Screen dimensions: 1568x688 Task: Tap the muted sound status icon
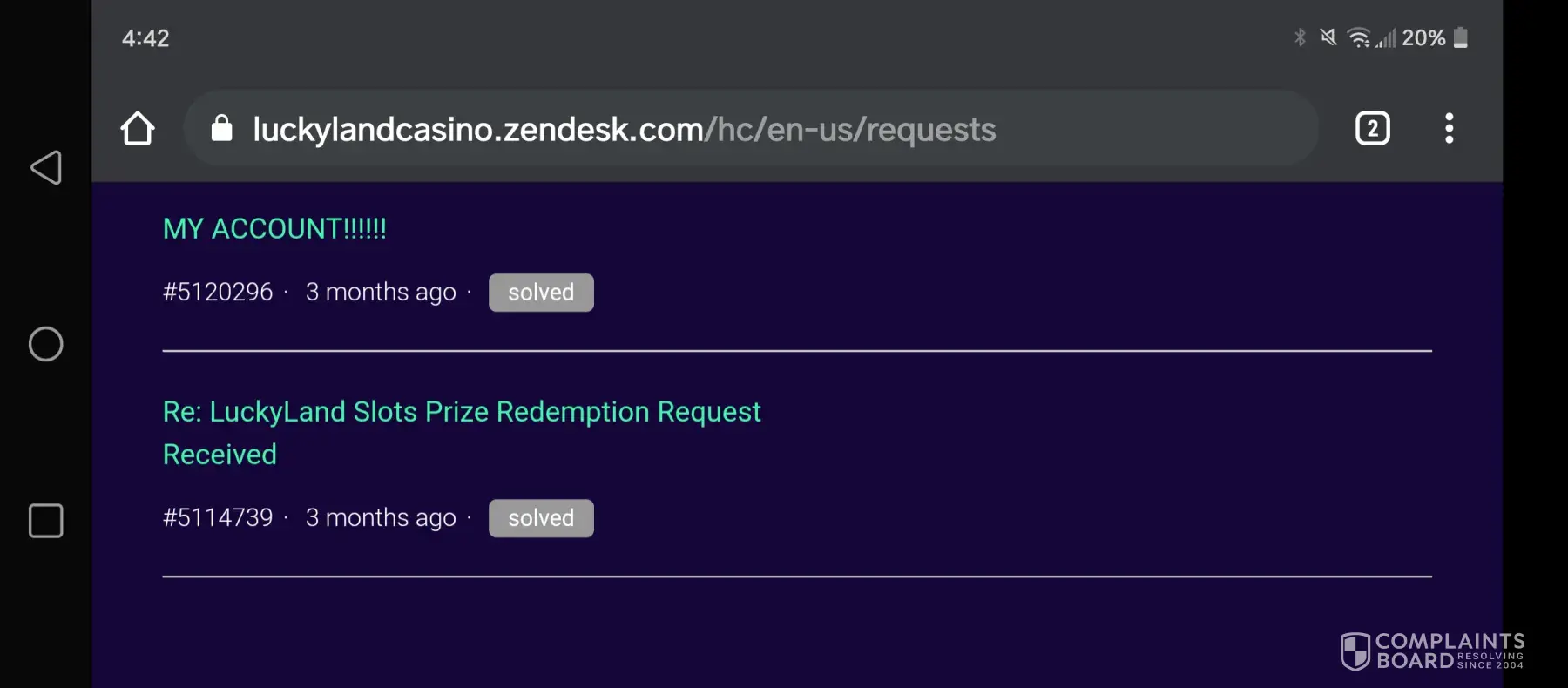(1328, 37)
